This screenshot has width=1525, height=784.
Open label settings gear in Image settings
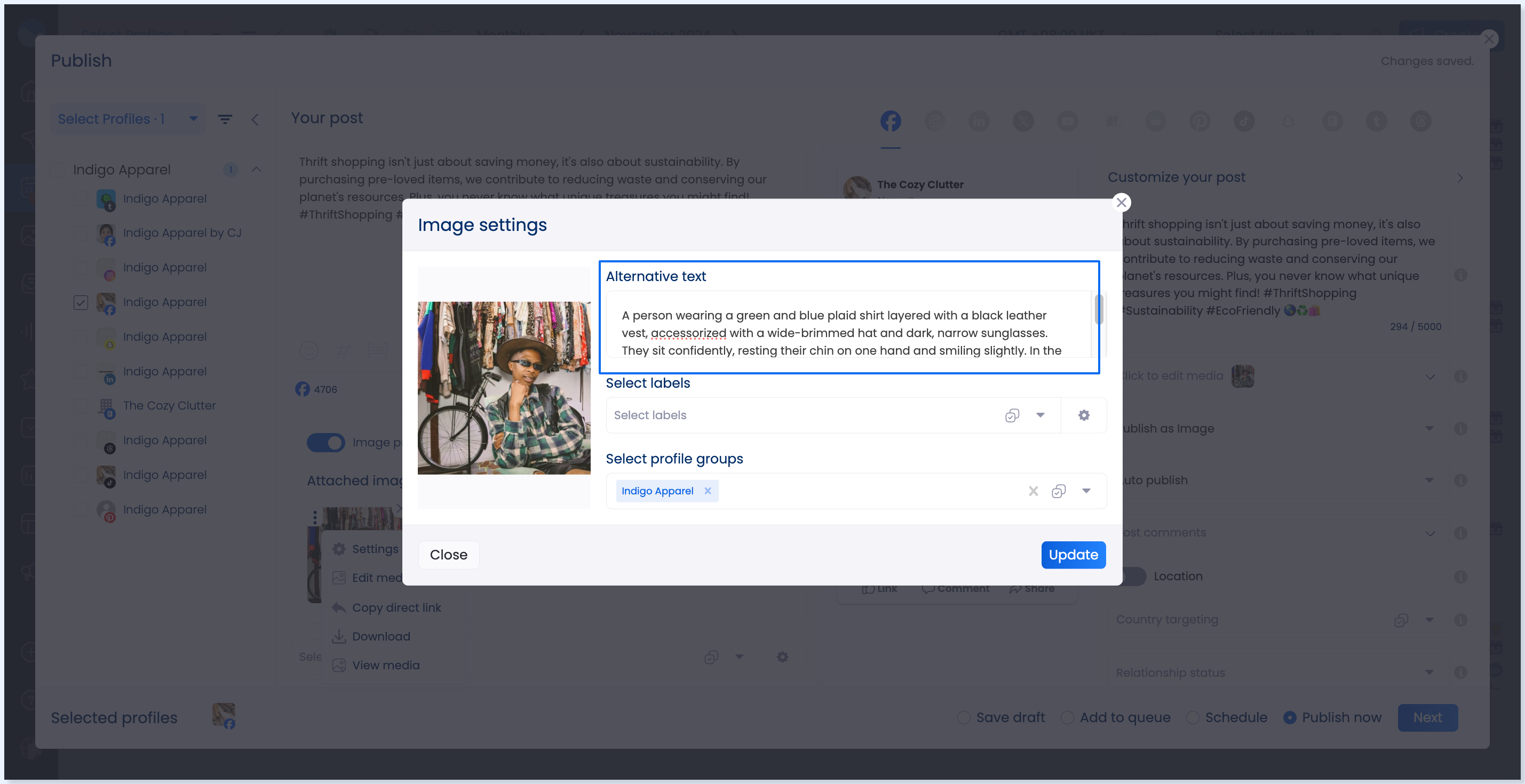pos(1084,415)
